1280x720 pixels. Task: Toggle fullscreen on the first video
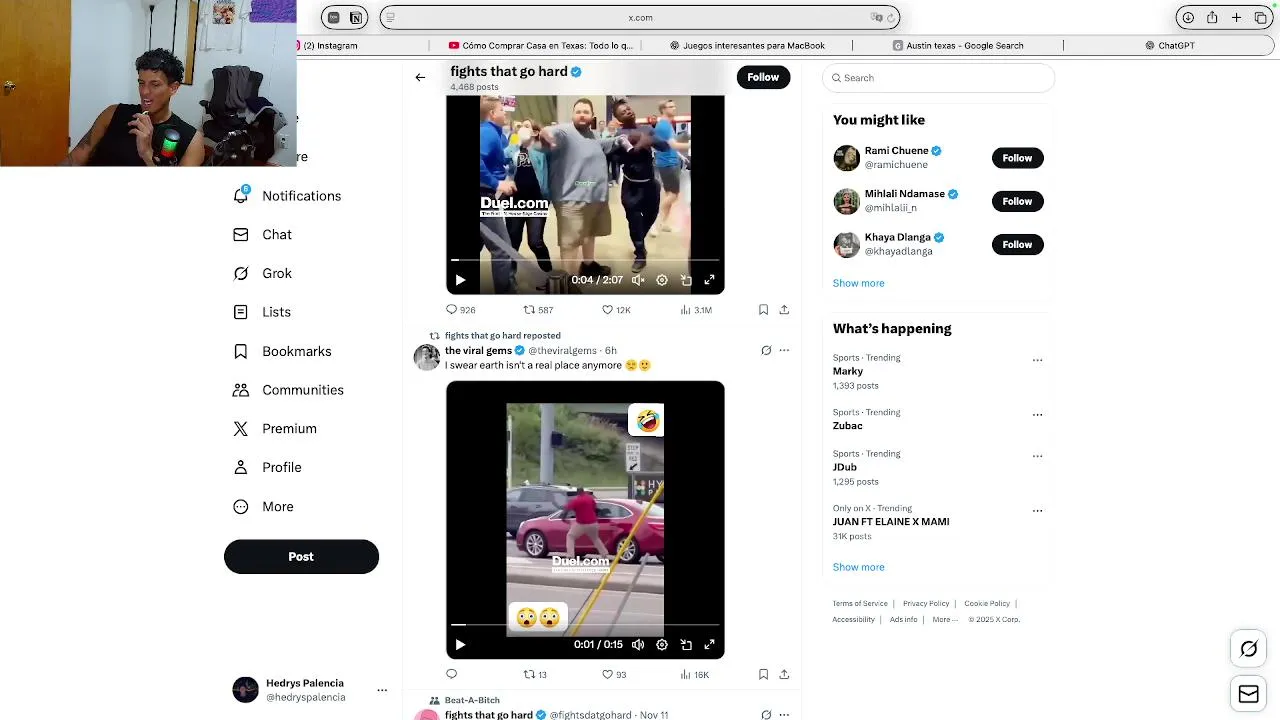coord(710,280)
